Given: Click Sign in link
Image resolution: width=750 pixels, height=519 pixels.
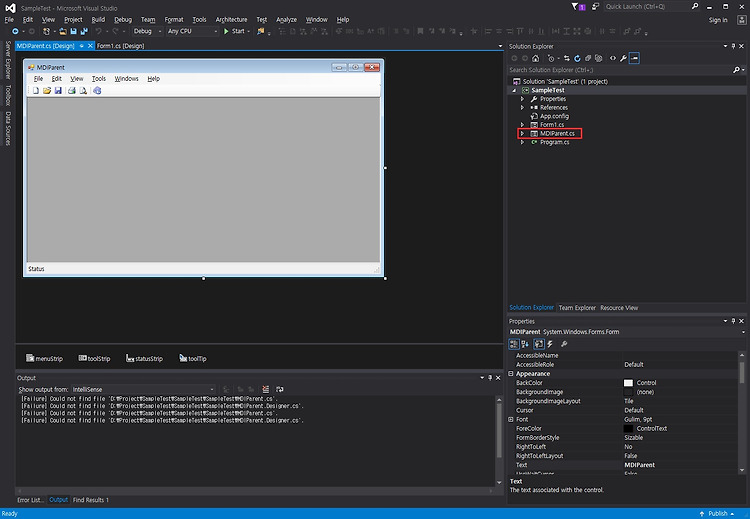Looking at the screenshot, I should (718, 20).
